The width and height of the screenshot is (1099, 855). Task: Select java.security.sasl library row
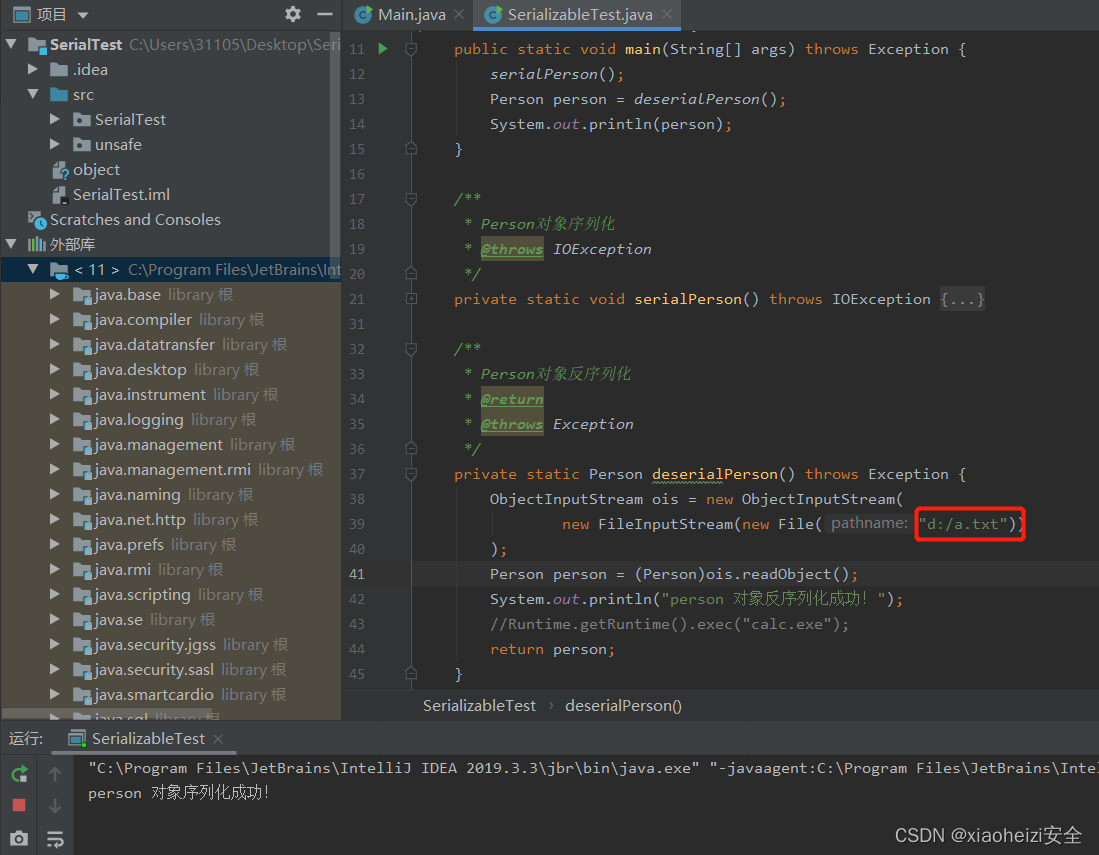(x=170, y=669)
